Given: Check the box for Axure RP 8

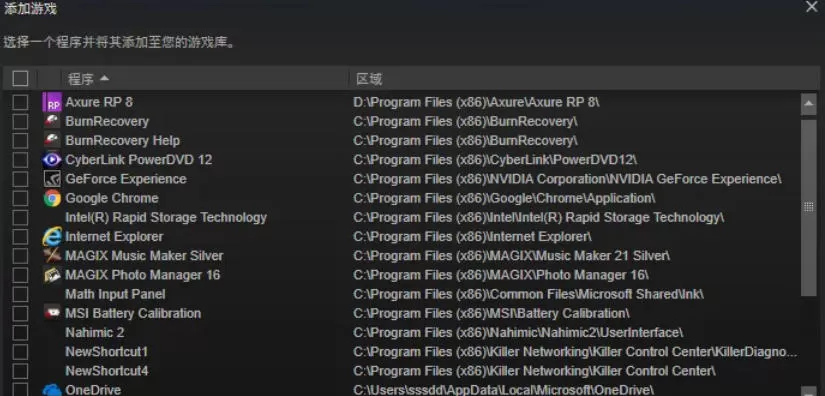Looking at the screenshot, I should coord(20,103).
